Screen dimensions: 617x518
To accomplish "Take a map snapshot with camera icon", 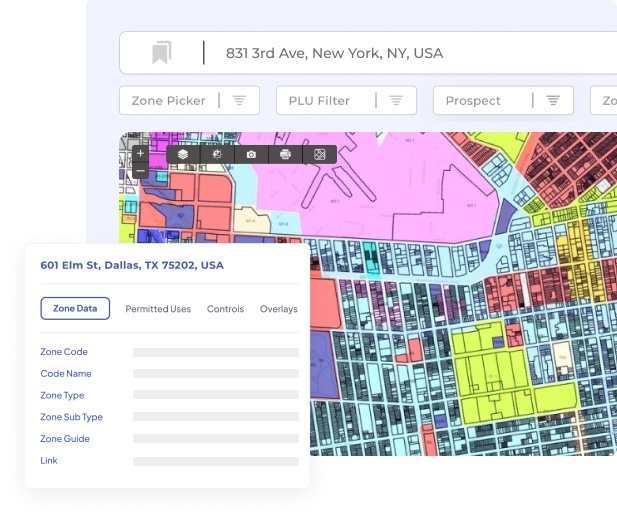I will click(x=251, y=155).
